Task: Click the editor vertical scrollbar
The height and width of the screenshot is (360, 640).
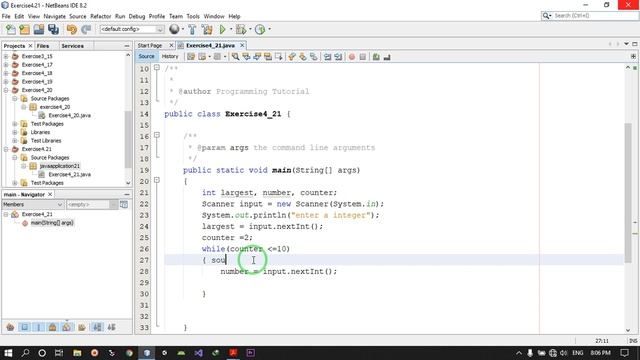Action: (x=628, y=192)
